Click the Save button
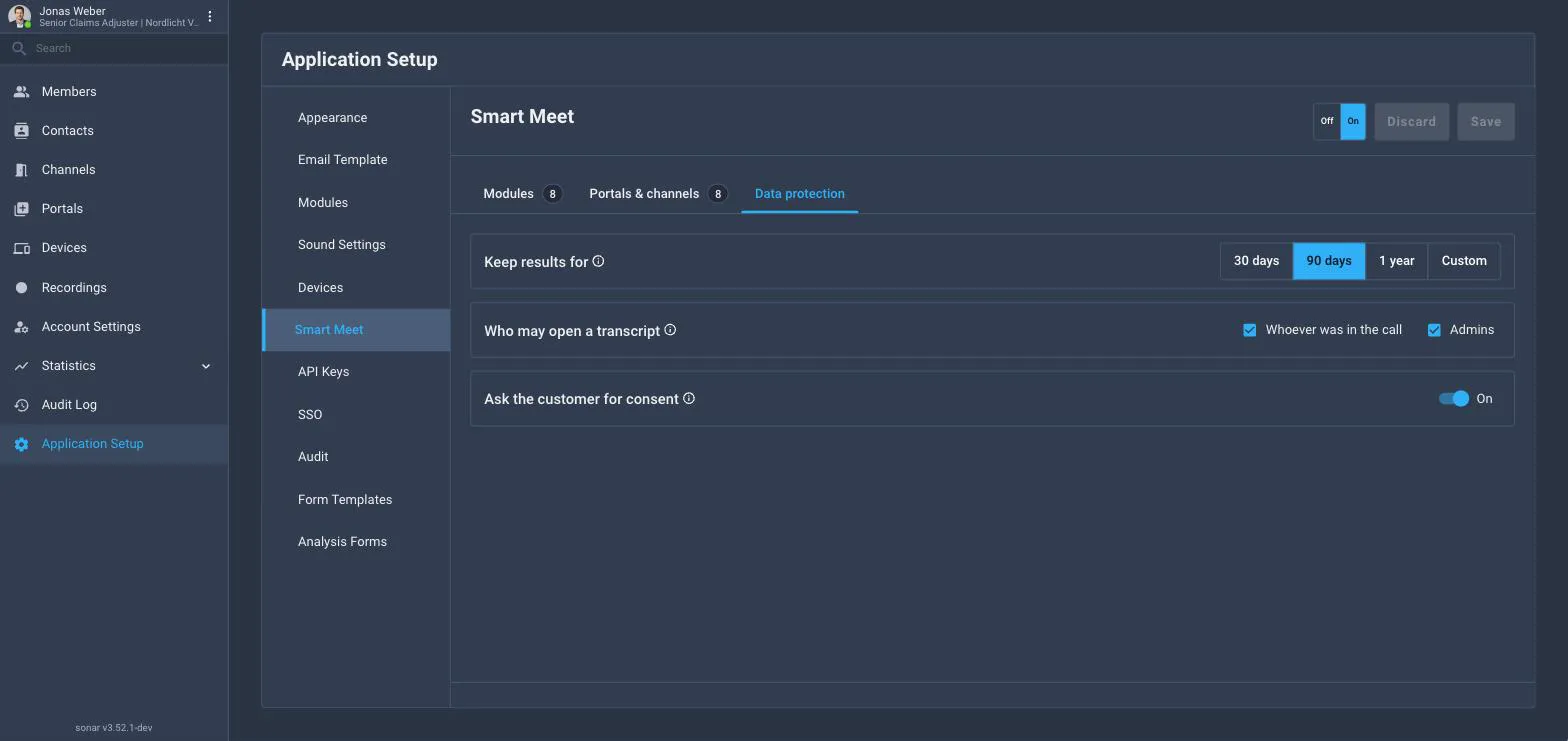The image size is (1568, 741). point(1486,122)
